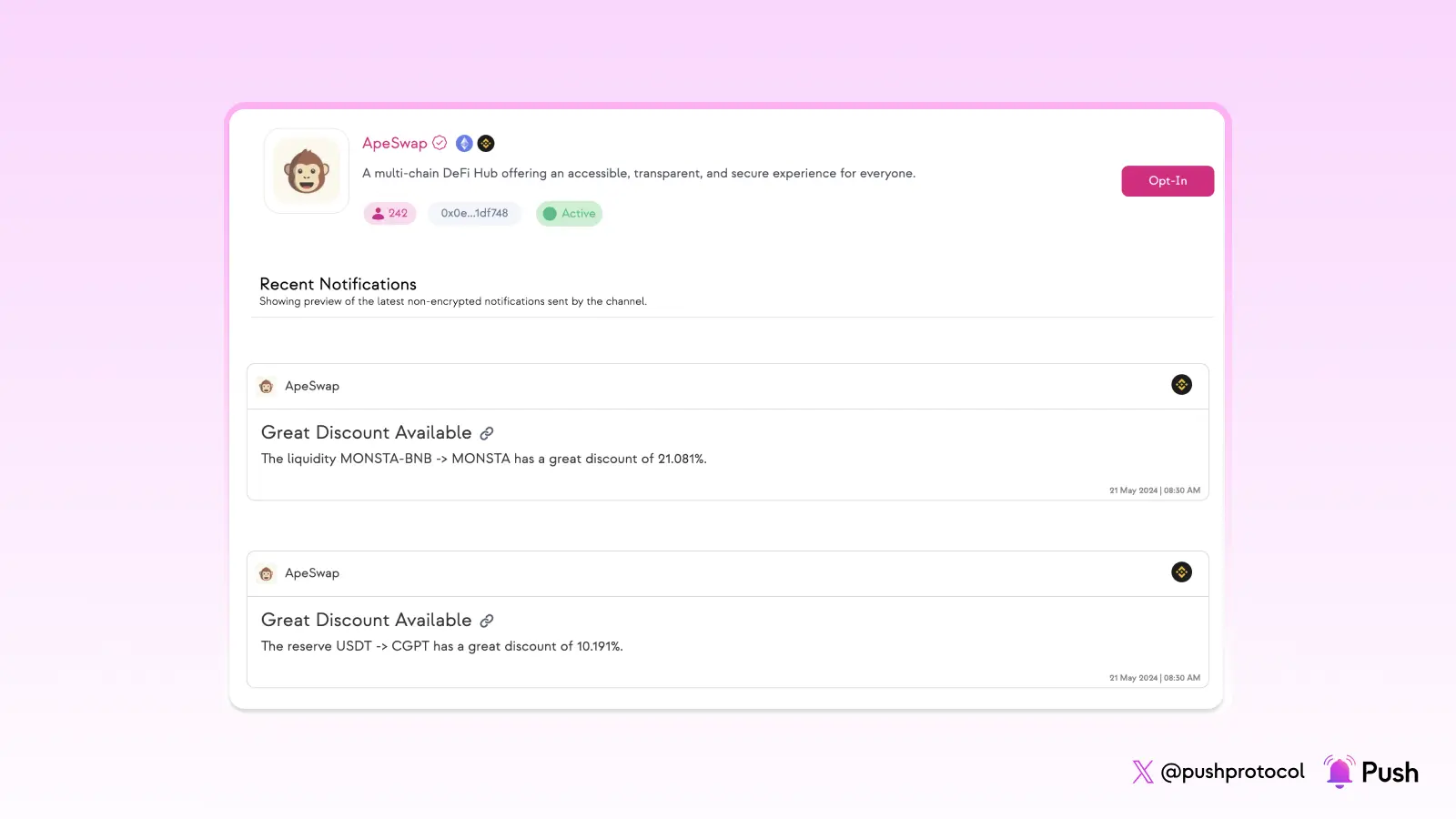The image size is (1456, 819).
Task: Click the BNB chain icon in header
Action: pyautogui.click(x=486, y=143)
